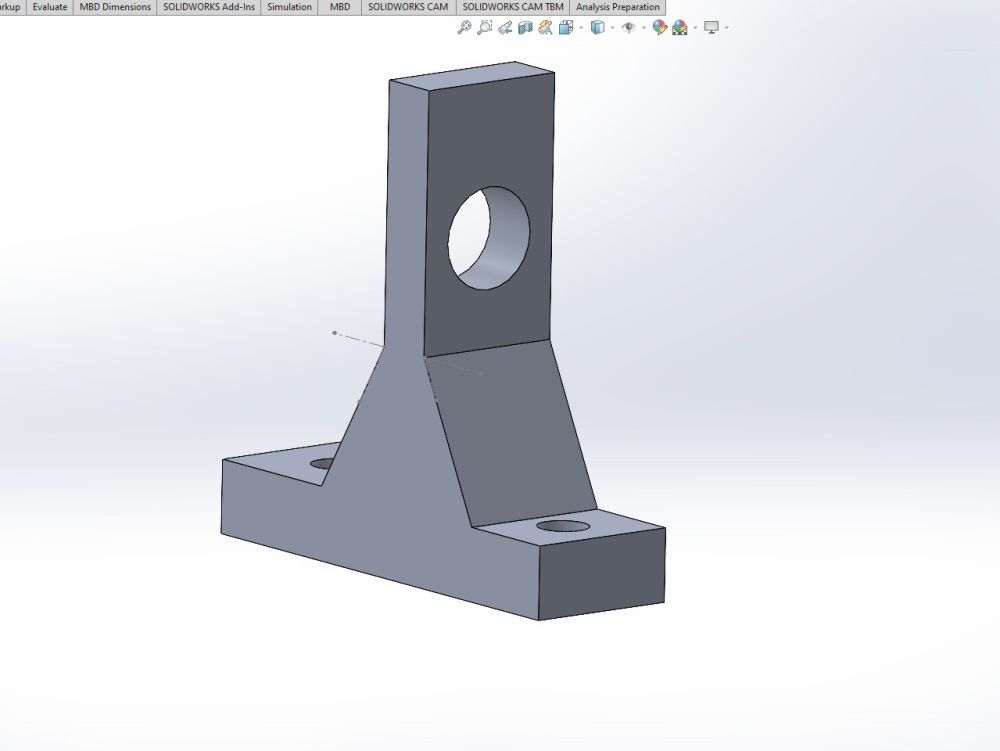Switch to the Simulation tab
Screen dimensions: 1000x751
tap(289, 7)
